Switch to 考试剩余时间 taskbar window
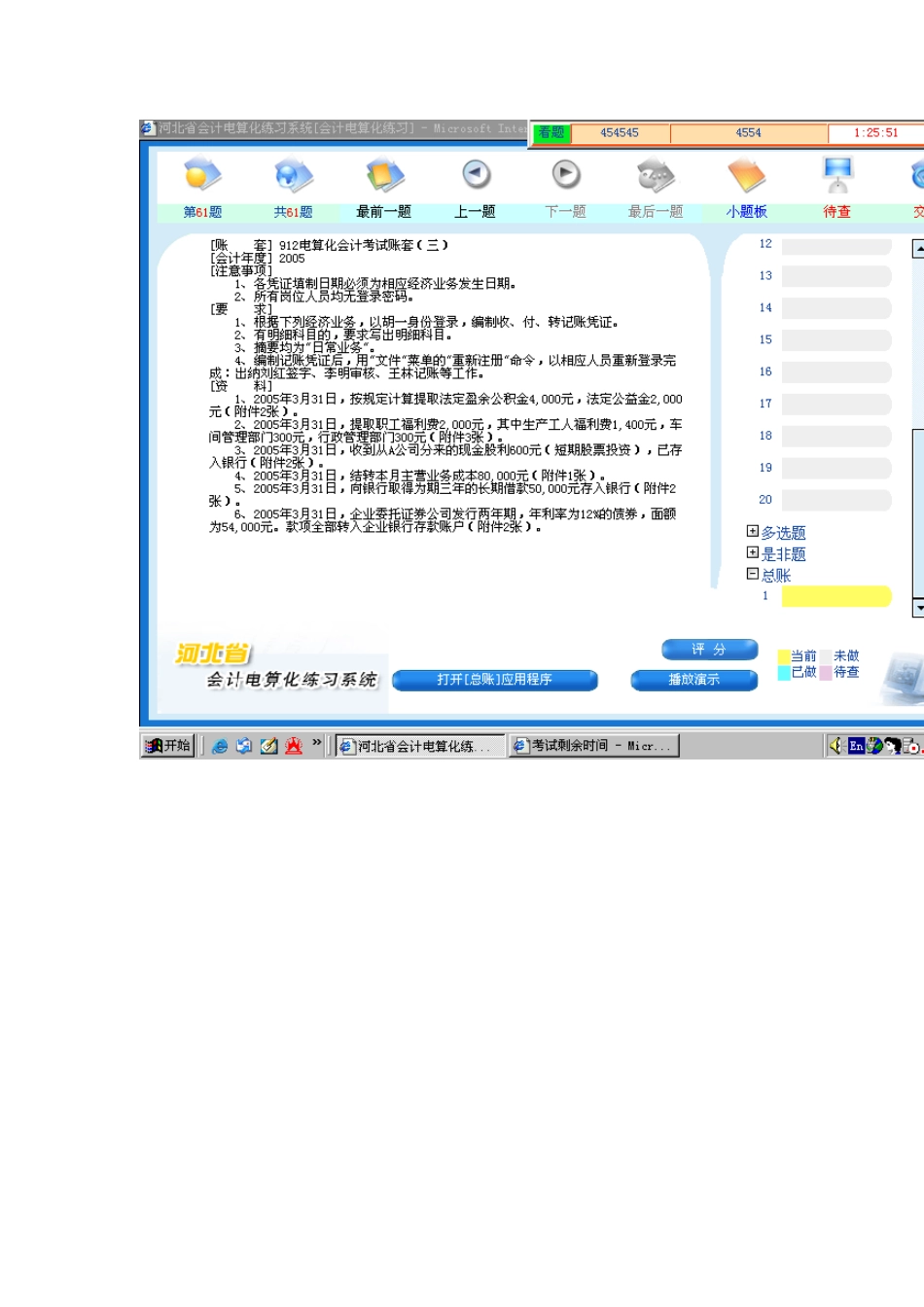924x1307 pixels. click(593, 746)
